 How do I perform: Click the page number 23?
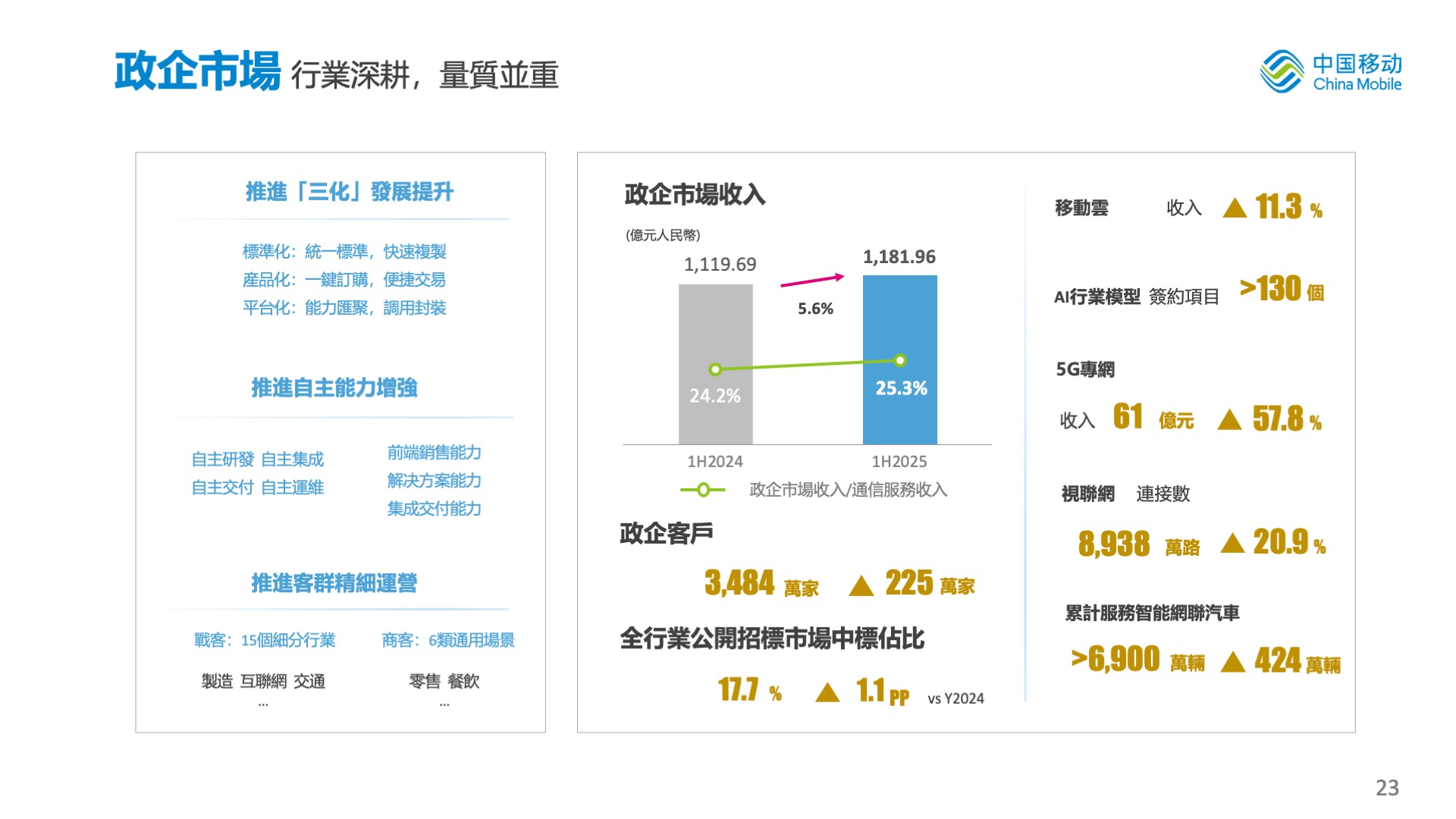1387,788
